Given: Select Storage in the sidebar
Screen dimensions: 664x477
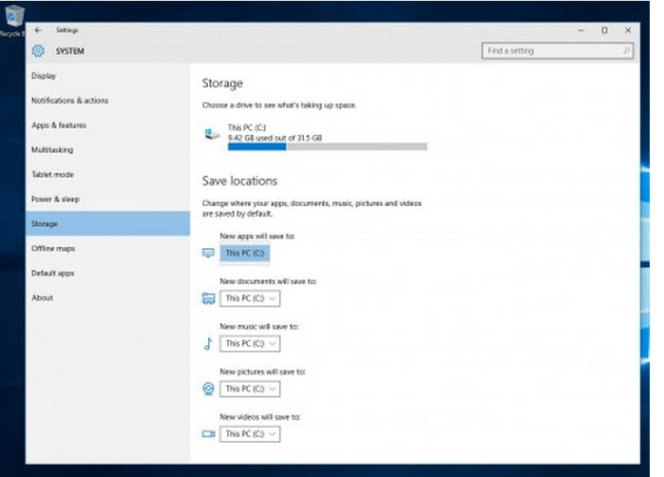Looking at the screenshot, I should click(x=108, y=223).
